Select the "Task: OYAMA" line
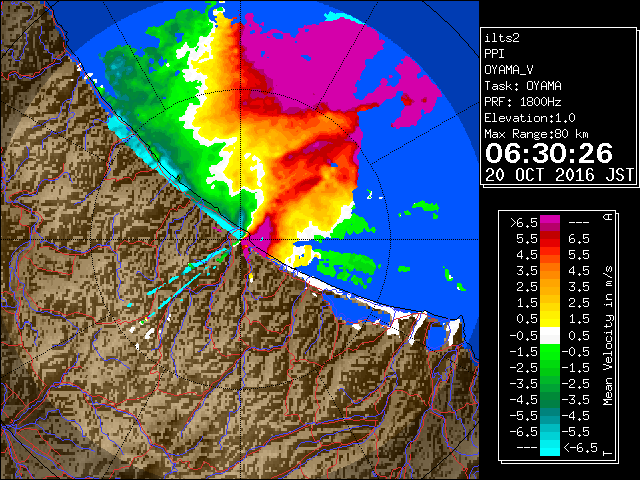This screenshot has height=480, width=640. (523, 86)
